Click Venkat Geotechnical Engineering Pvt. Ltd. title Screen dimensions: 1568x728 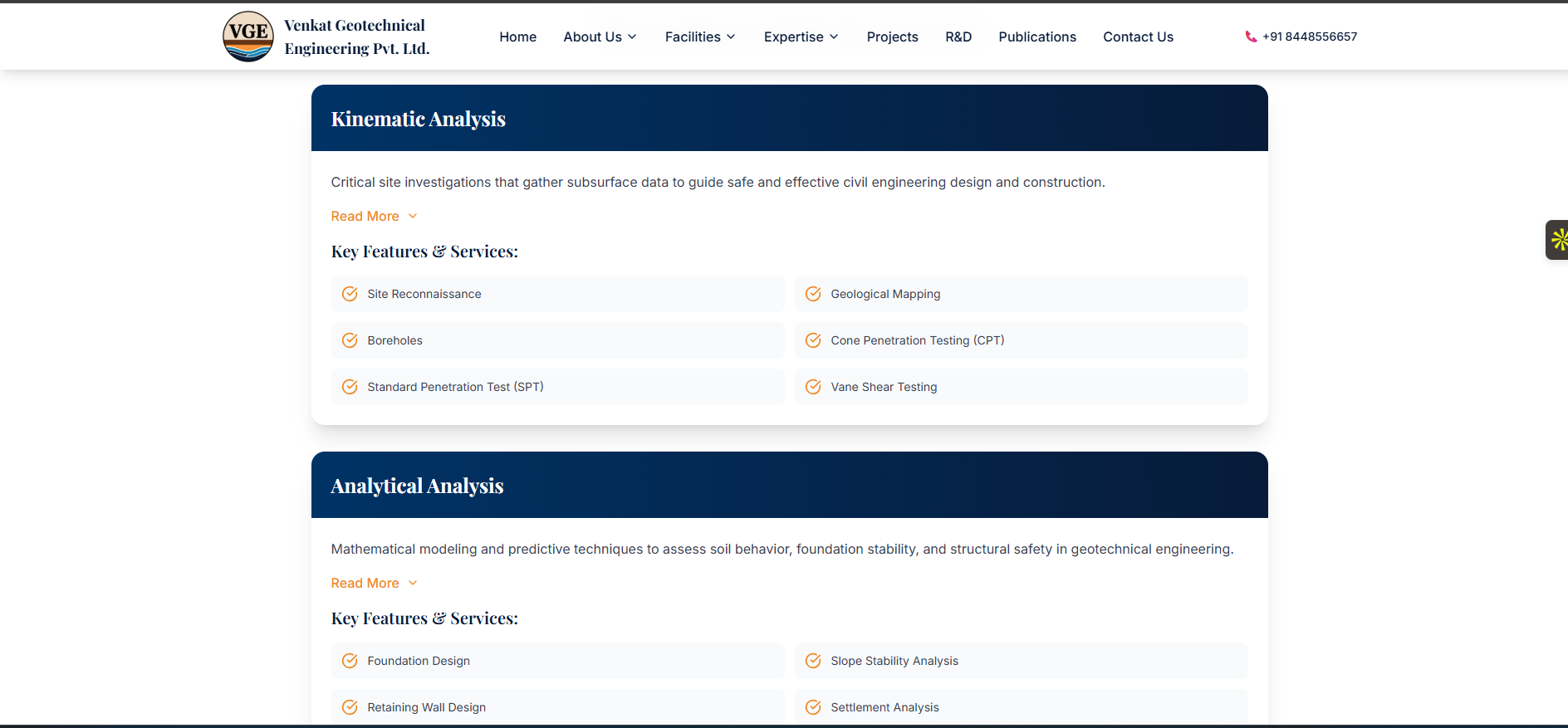click(357, 37)
